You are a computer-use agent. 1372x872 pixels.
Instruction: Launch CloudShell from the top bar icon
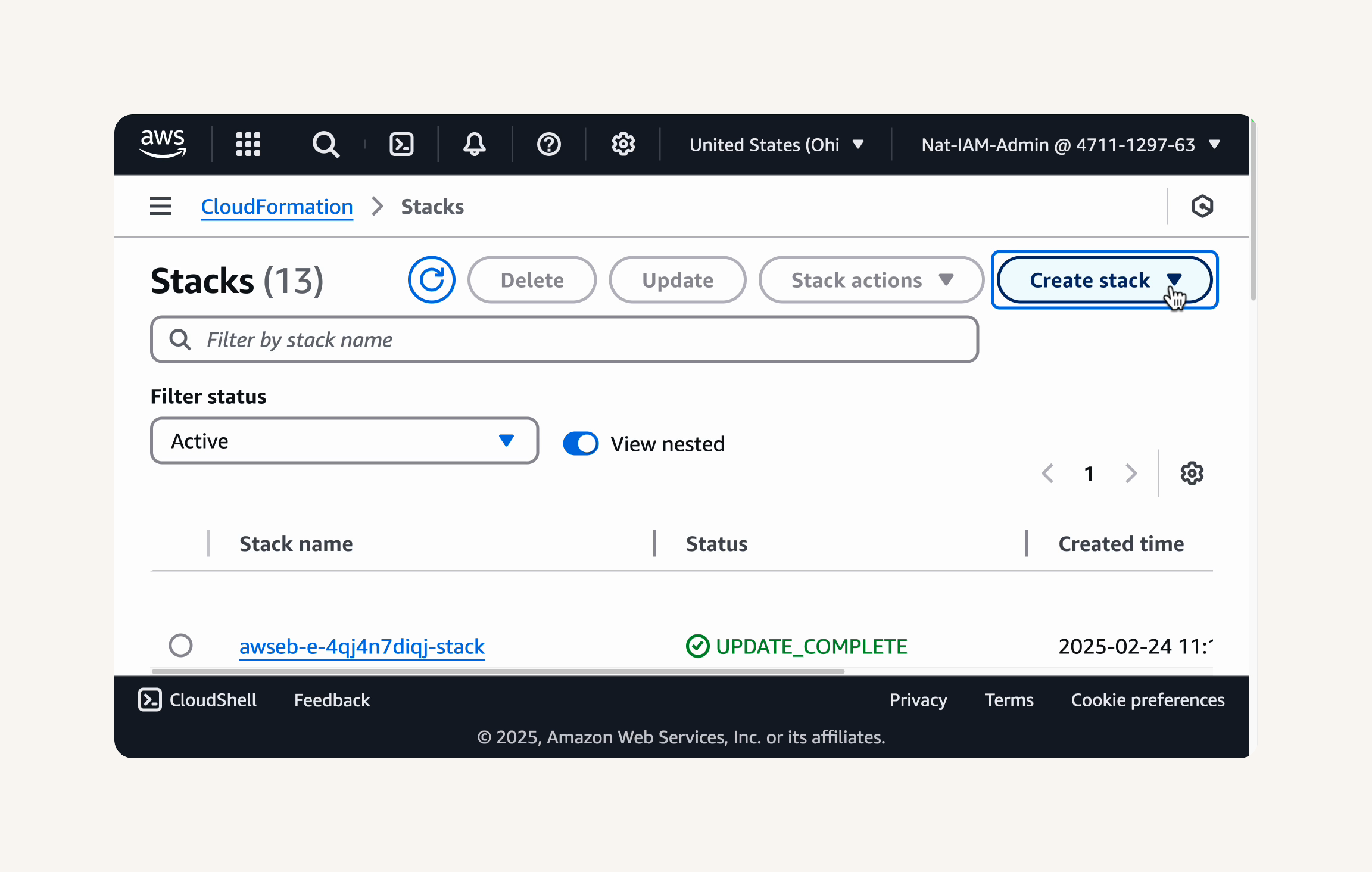point(401,144)
